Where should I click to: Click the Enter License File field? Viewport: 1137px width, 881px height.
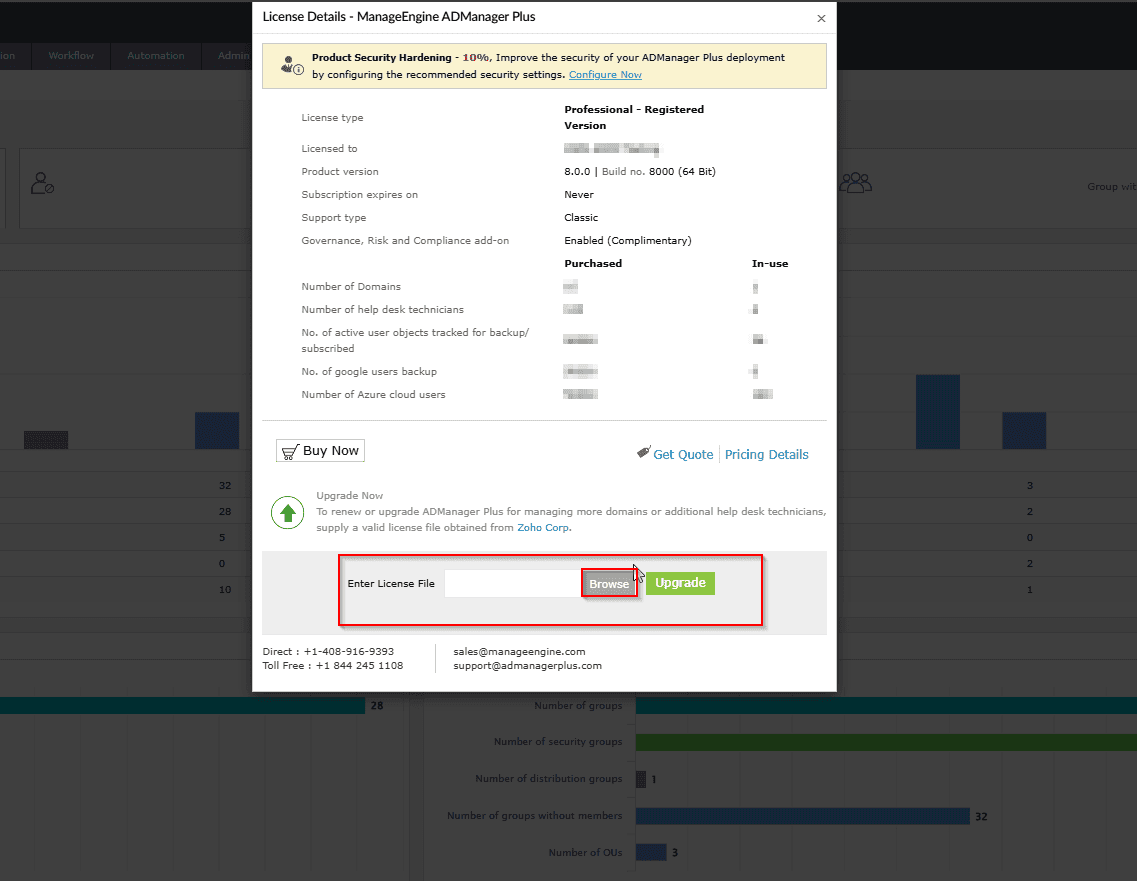pos(513,584)
